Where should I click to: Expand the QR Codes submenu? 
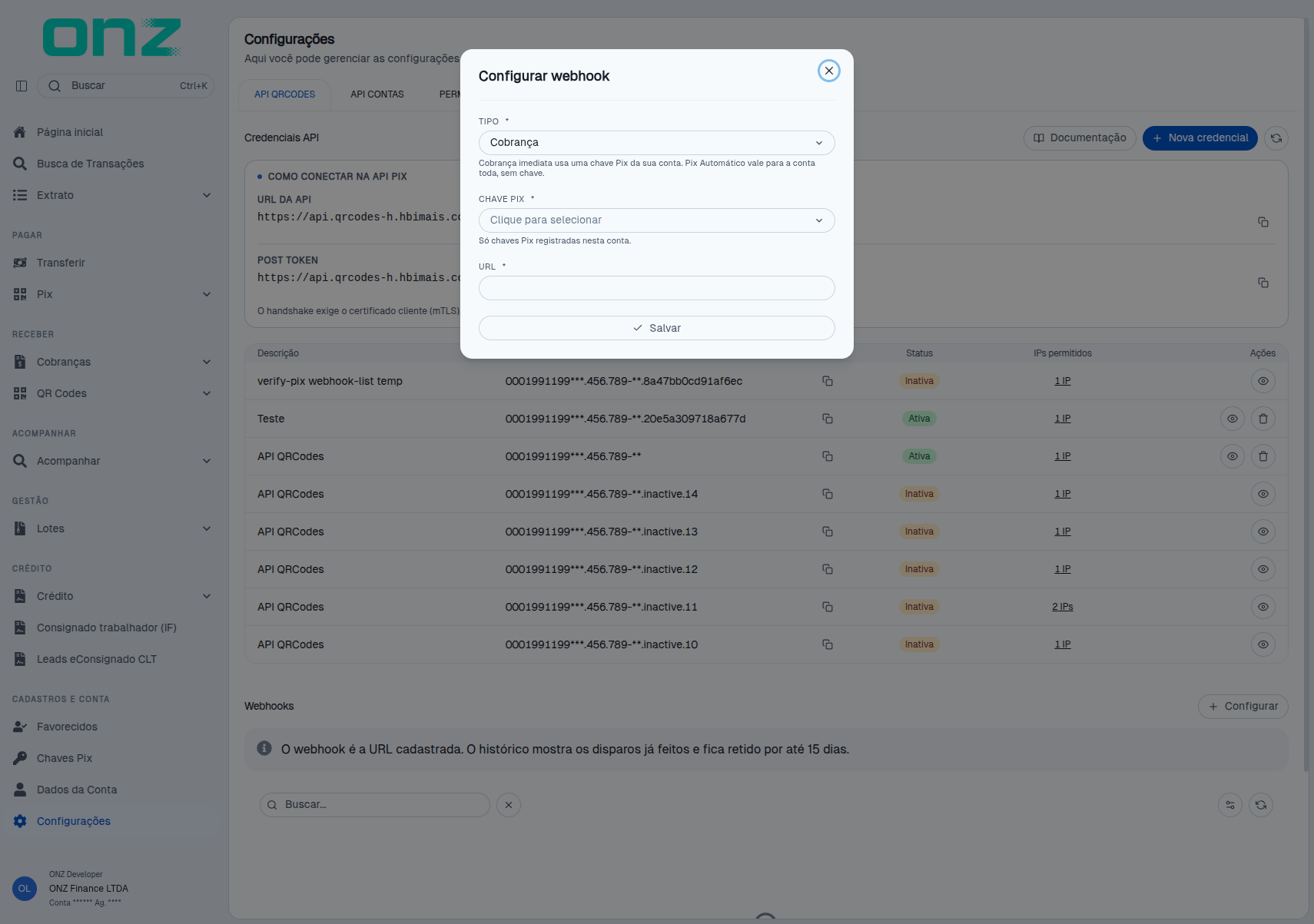click(x=113, y=393)
